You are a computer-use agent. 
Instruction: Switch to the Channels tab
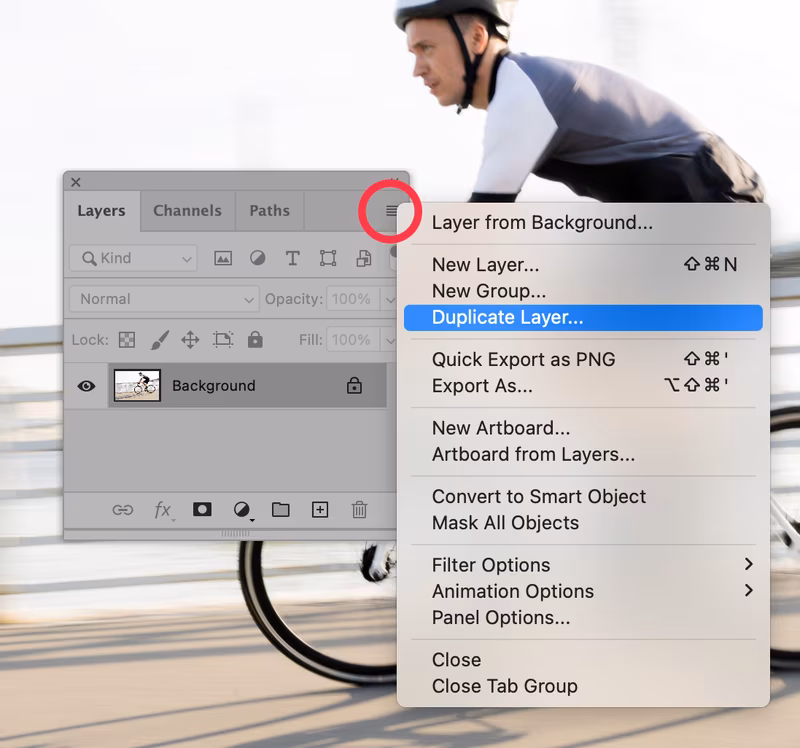pos(186,211)
